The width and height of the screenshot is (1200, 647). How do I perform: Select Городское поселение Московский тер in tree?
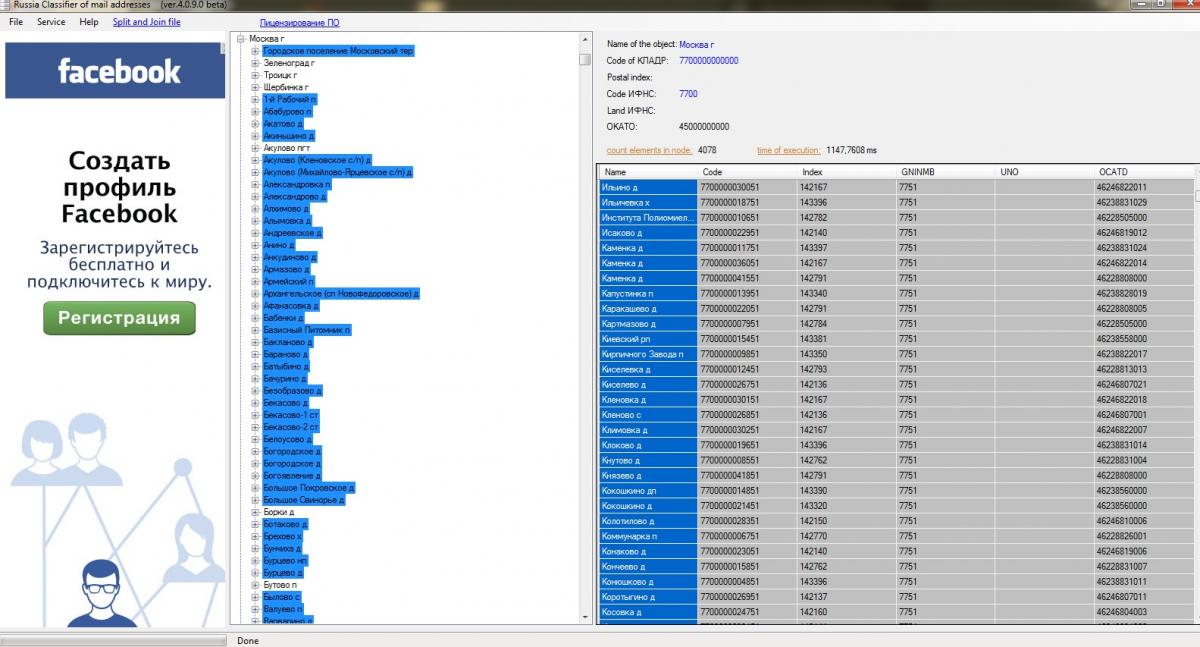click(338, 51)
